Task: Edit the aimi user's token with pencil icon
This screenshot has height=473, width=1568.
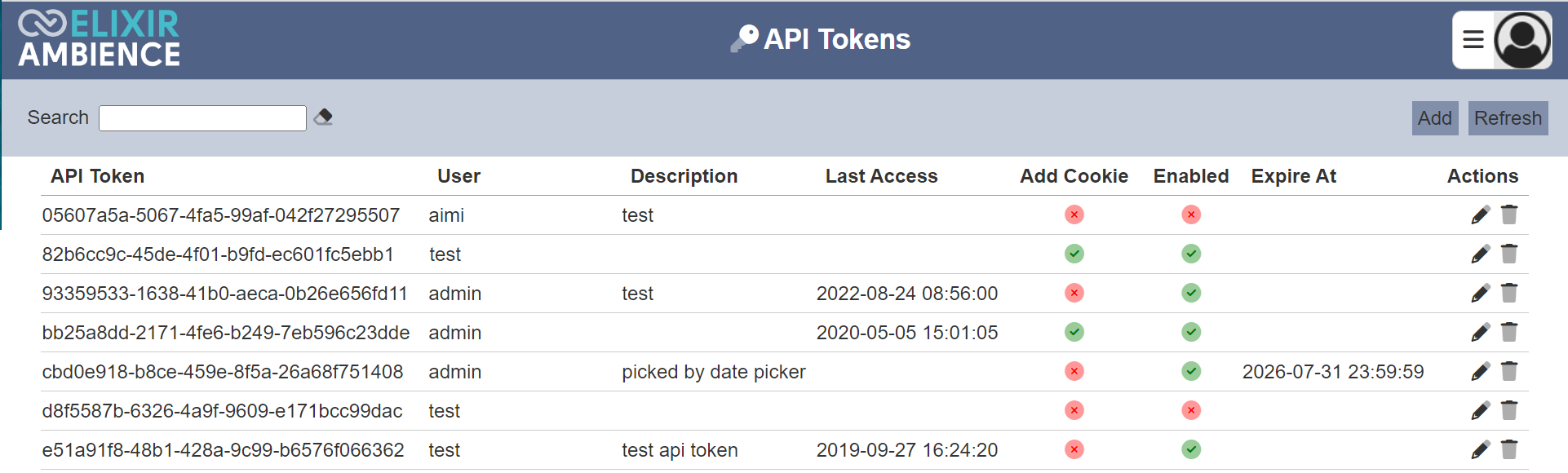Action: 1480,214
